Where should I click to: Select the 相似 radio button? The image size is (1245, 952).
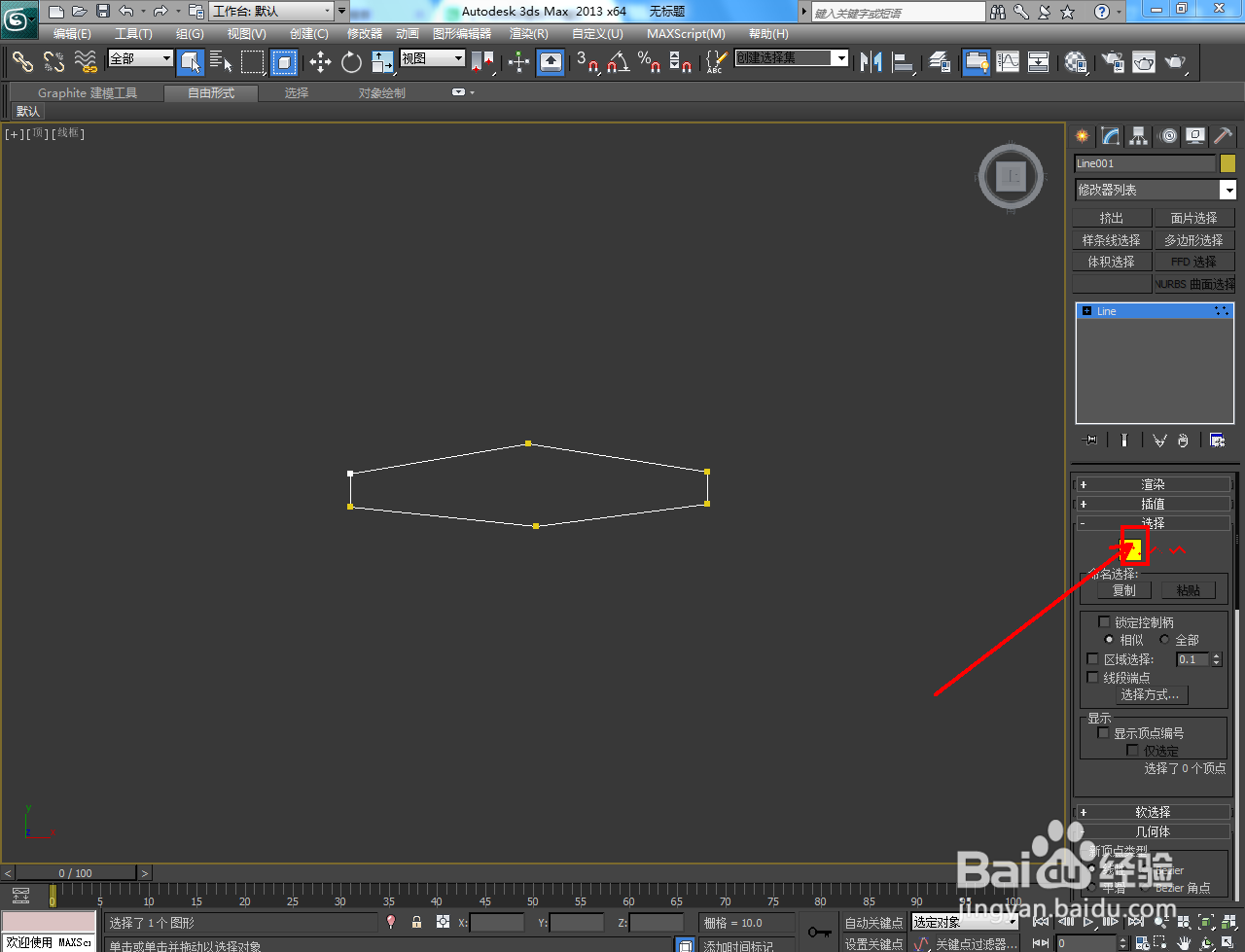point(1110,640)
